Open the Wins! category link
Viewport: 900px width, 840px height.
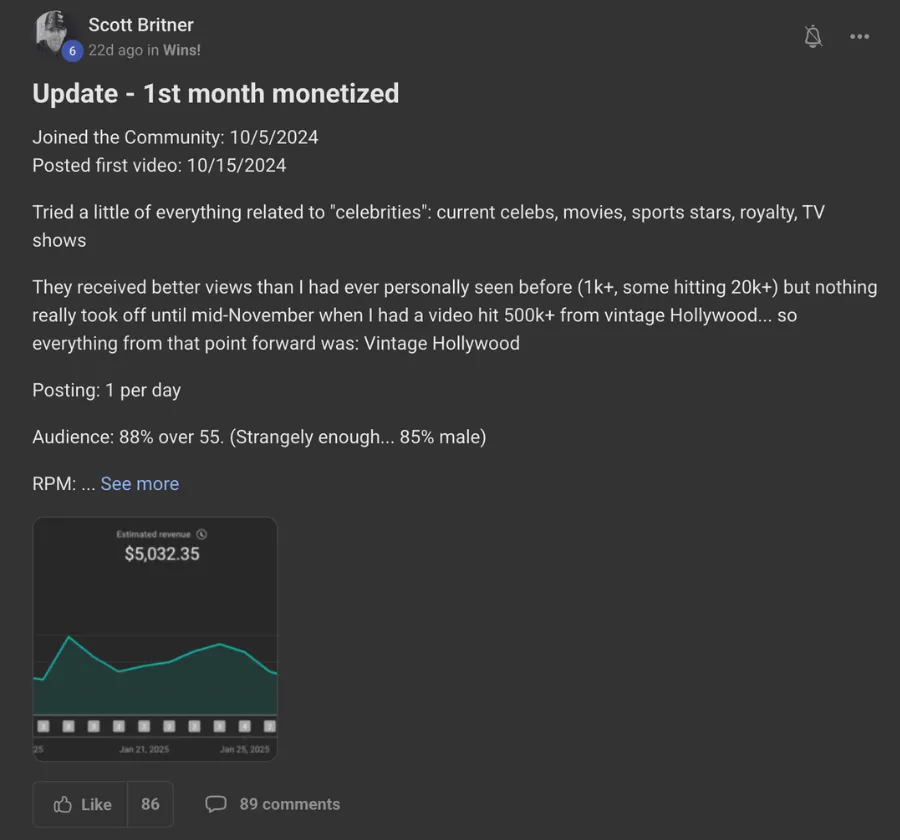click(x=182, y=50)
